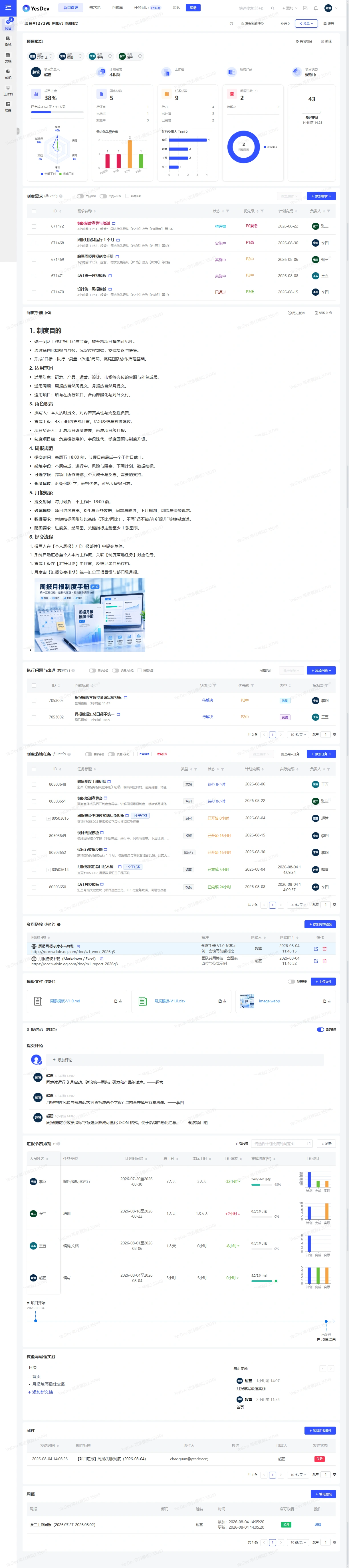Click the 周报模板-V1.0.md document file icon
This screenshot has height=1568, width=349.
click(38, 1001)
